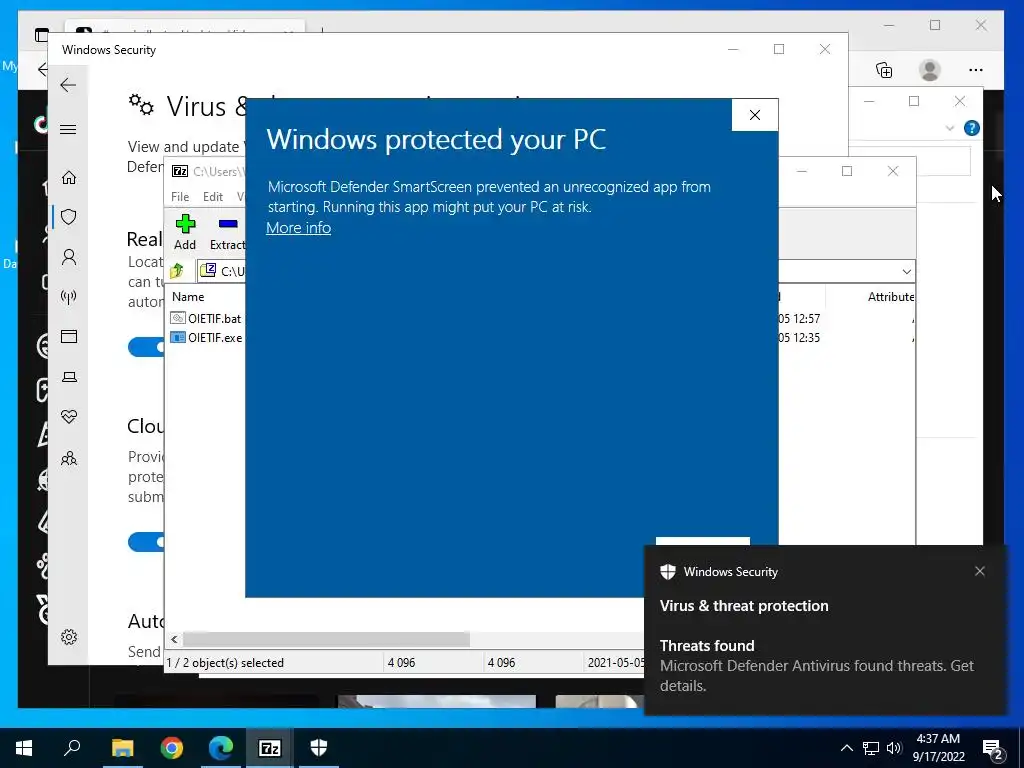Open the Edge profile avatar
Image resolution: width=1024 pixels, height=768 pixels.
(929, 70)
